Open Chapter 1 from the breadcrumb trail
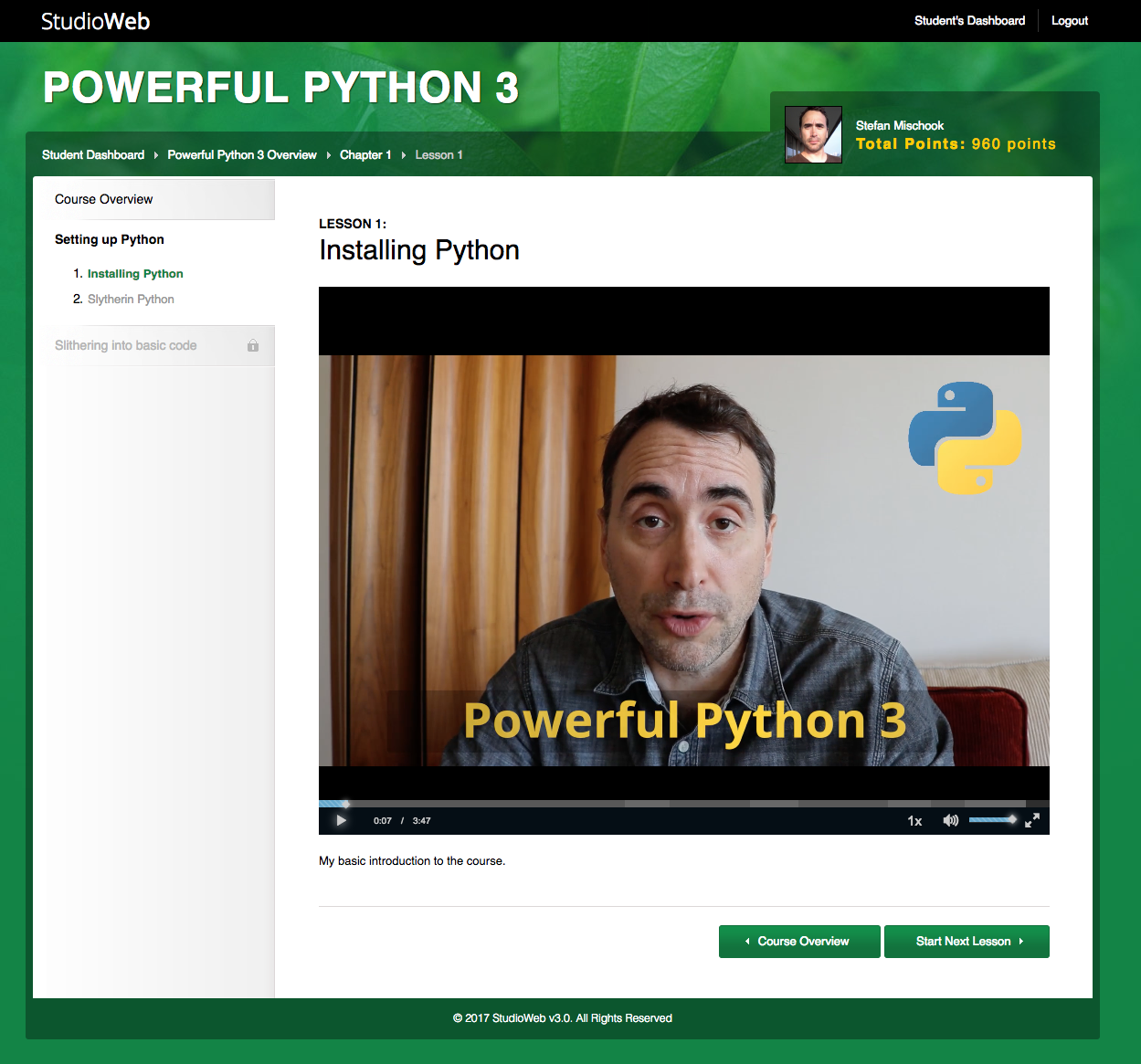 click(364, 154)
